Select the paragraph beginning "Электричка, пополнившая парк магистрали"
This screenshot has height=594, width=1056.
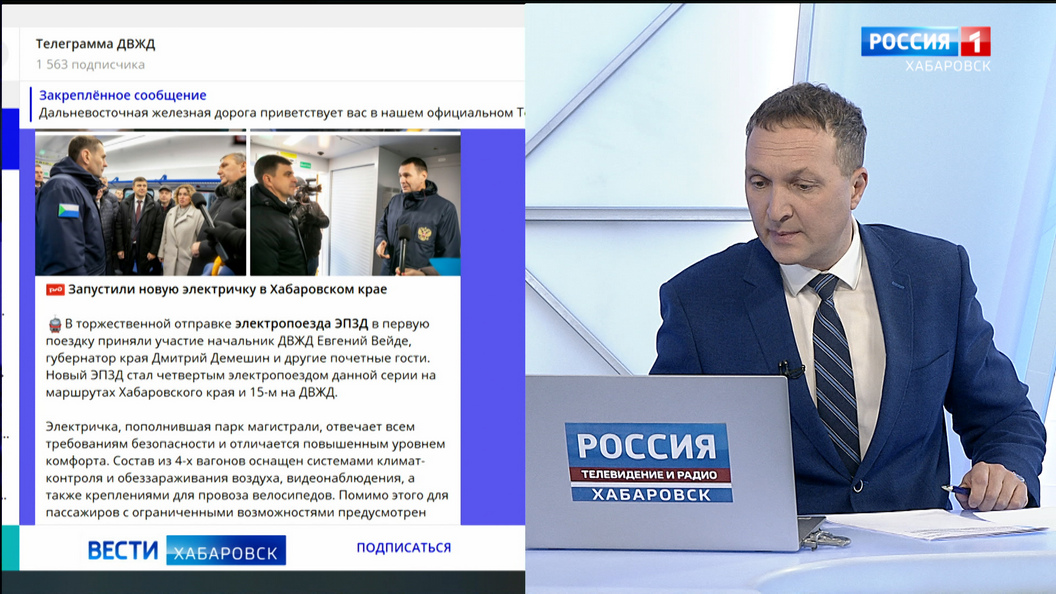(x=247, y=469)
